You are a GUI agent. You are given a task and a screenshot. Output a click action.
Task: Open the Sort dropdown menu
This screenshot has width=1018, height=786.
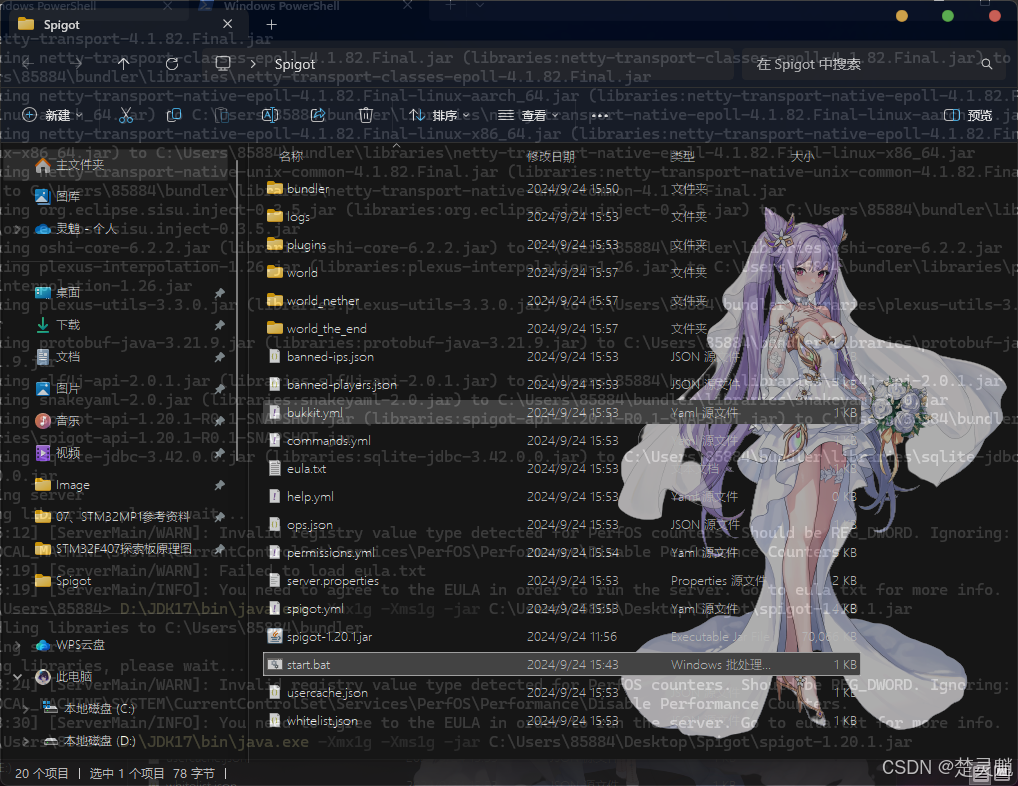point(439,116)
